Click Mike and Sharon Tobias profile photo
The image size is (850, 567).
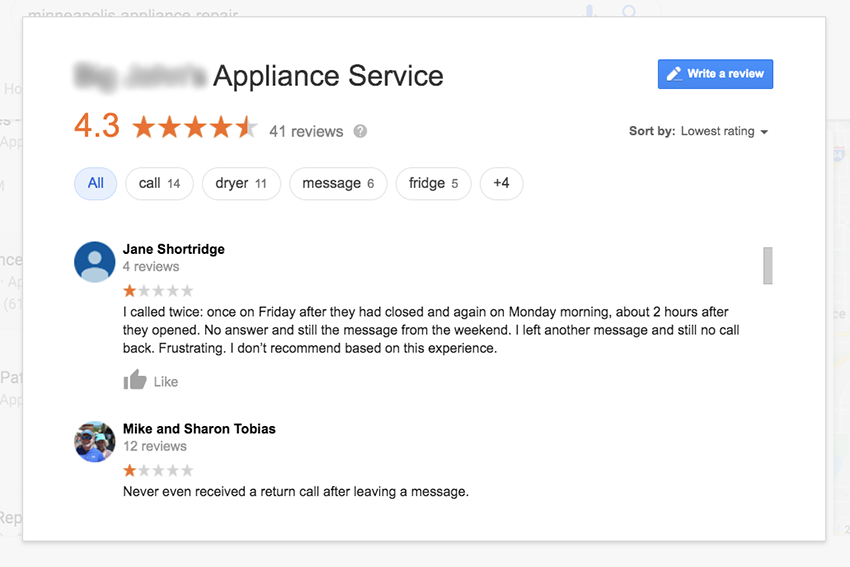coord(94,442)
